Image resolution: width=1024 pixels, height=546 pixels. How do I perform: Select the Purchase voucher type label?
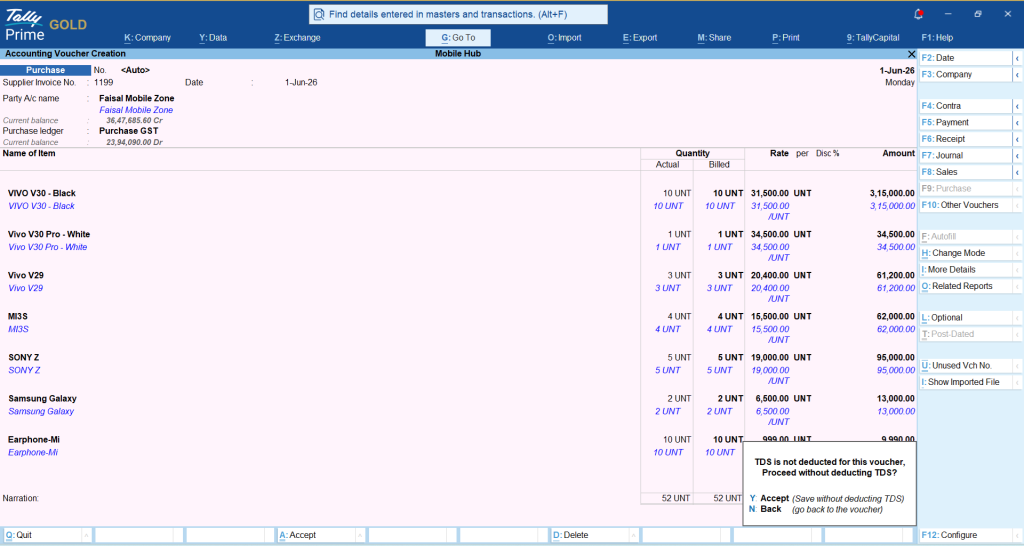click(46, 70)
